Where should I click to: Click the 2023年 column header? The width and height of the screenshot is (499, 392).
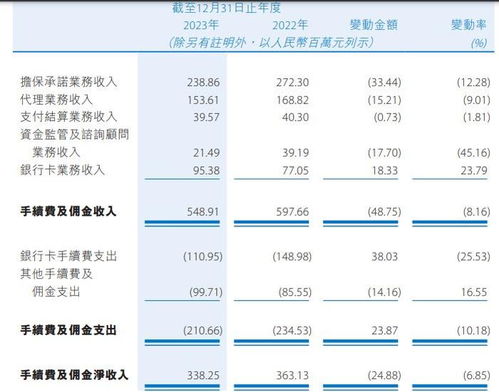[201, 25]
